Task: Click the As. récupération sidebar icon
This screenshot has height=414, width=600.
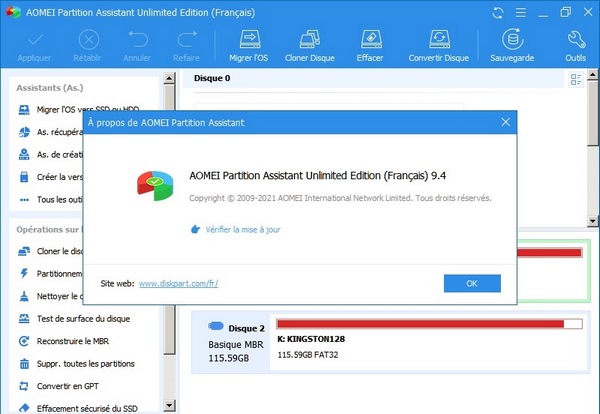Action: 24,132
